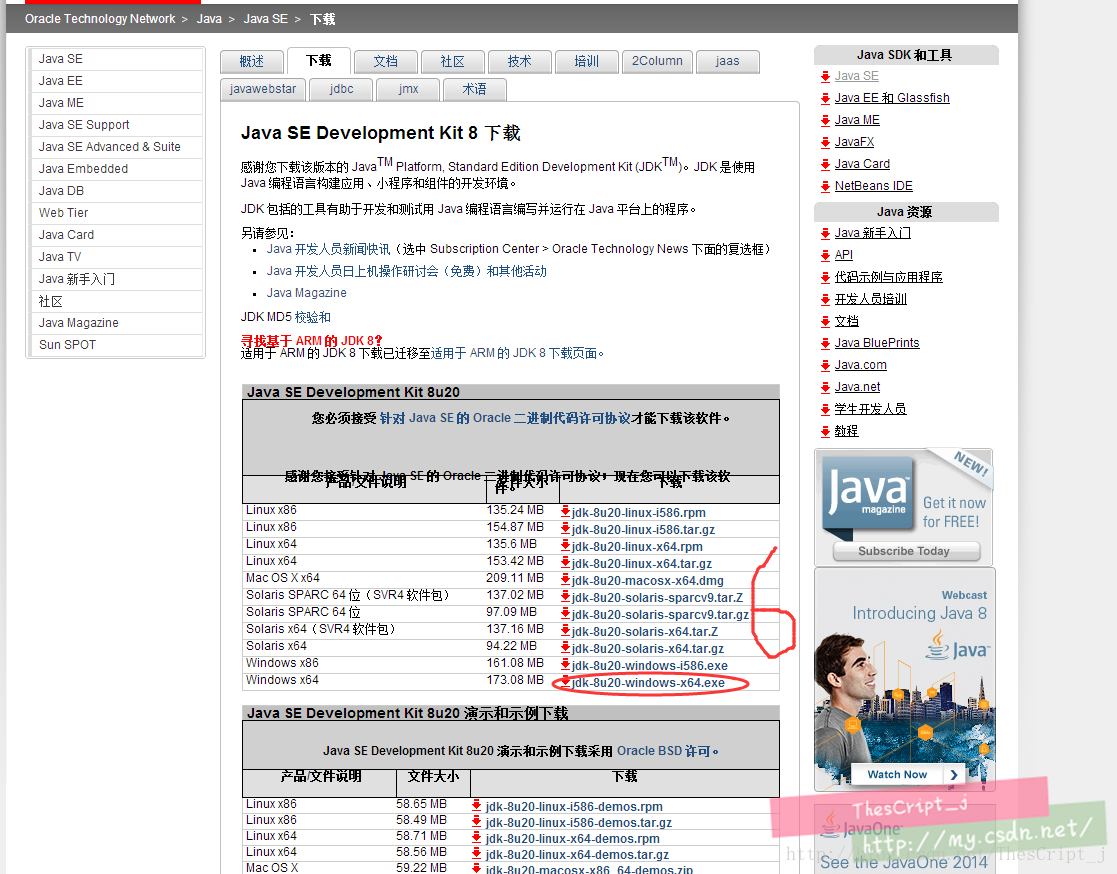Download jdk-8u20-linux-i586.tar.gz
The image size is (1117, 874).
click(x=643, y=529)
